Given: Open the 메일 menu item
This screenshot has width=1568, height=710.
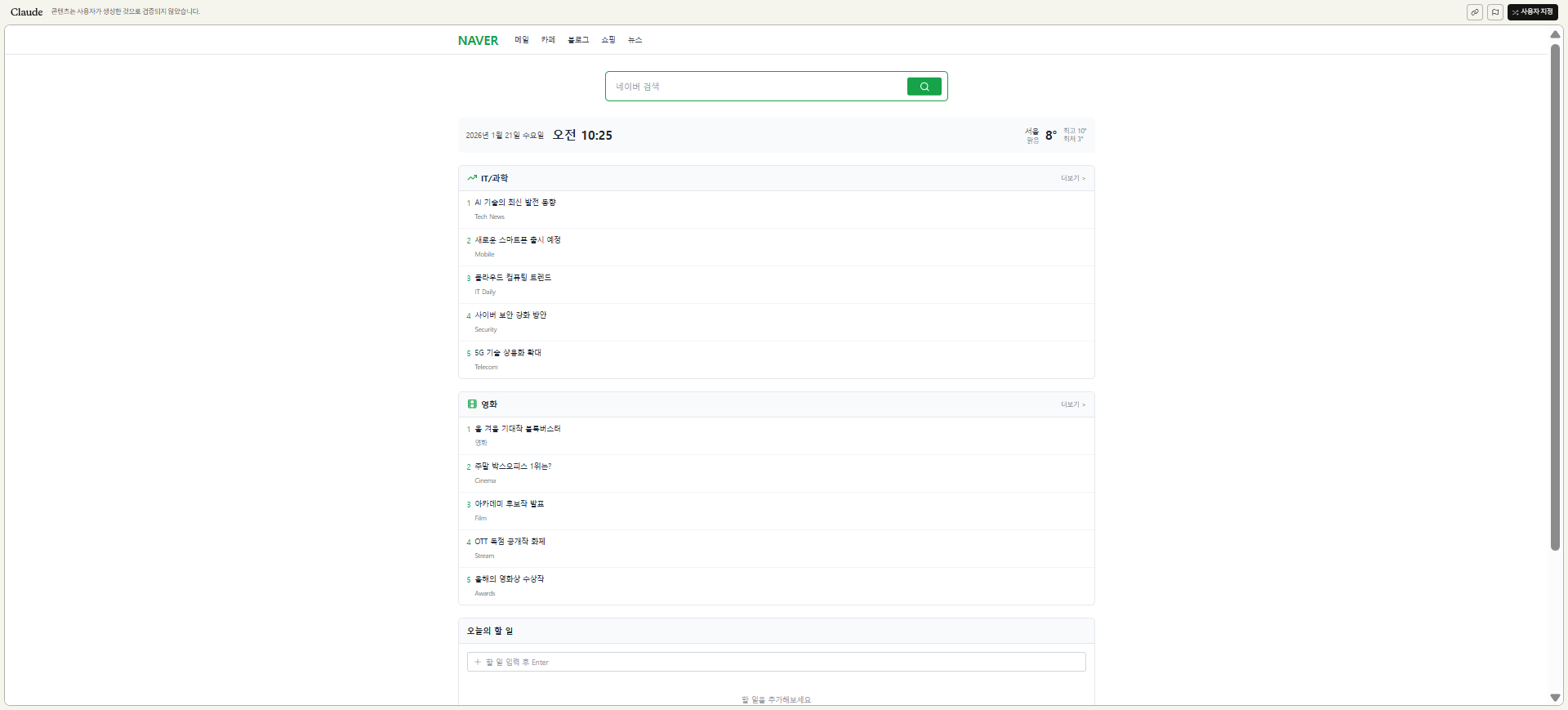Looking at the screenshot, I should click(522, 40).
